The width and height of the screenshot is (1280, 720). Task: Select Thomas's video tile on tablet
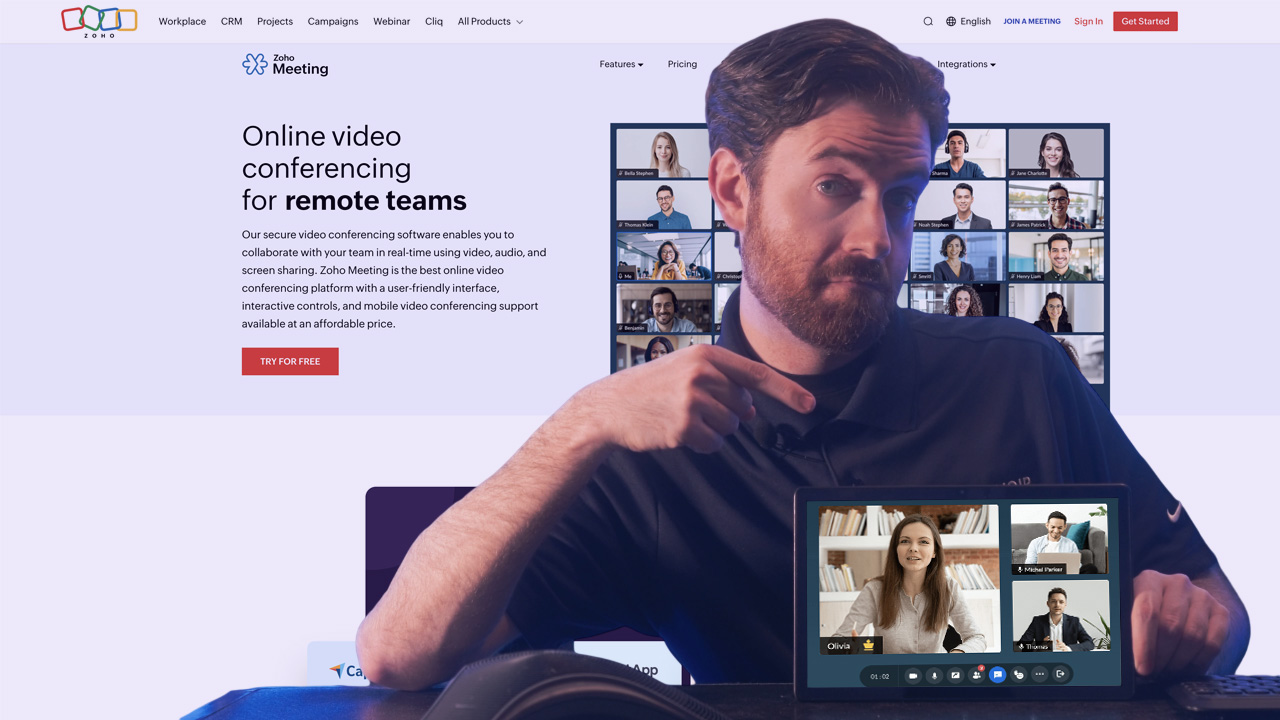point(1060,616)
